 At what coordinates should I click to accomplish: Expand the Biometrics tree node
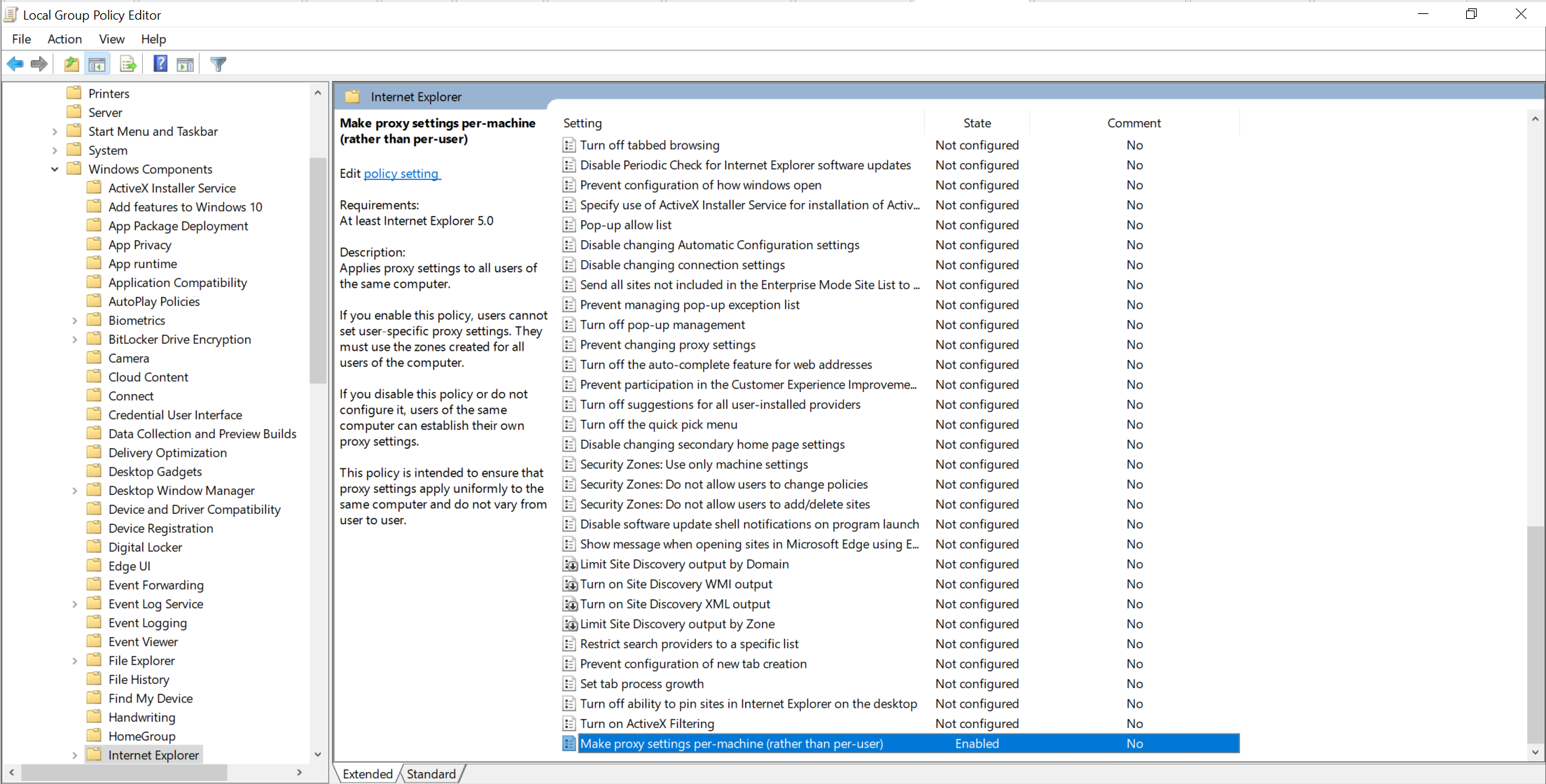click(x=75, y=320)
